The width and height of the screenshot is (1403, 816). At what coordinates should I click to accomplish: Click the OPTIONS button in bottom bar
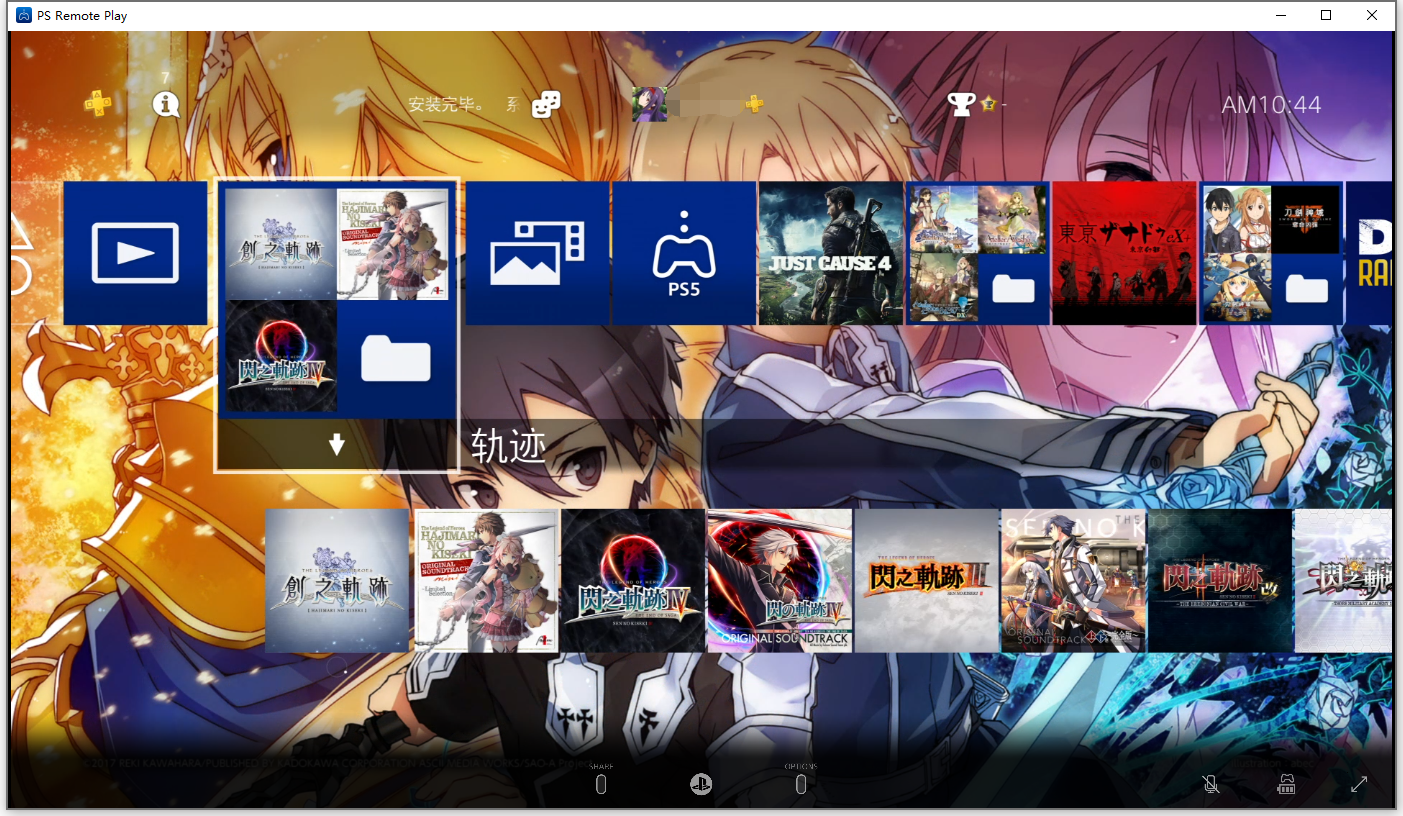tap(801, 784)
